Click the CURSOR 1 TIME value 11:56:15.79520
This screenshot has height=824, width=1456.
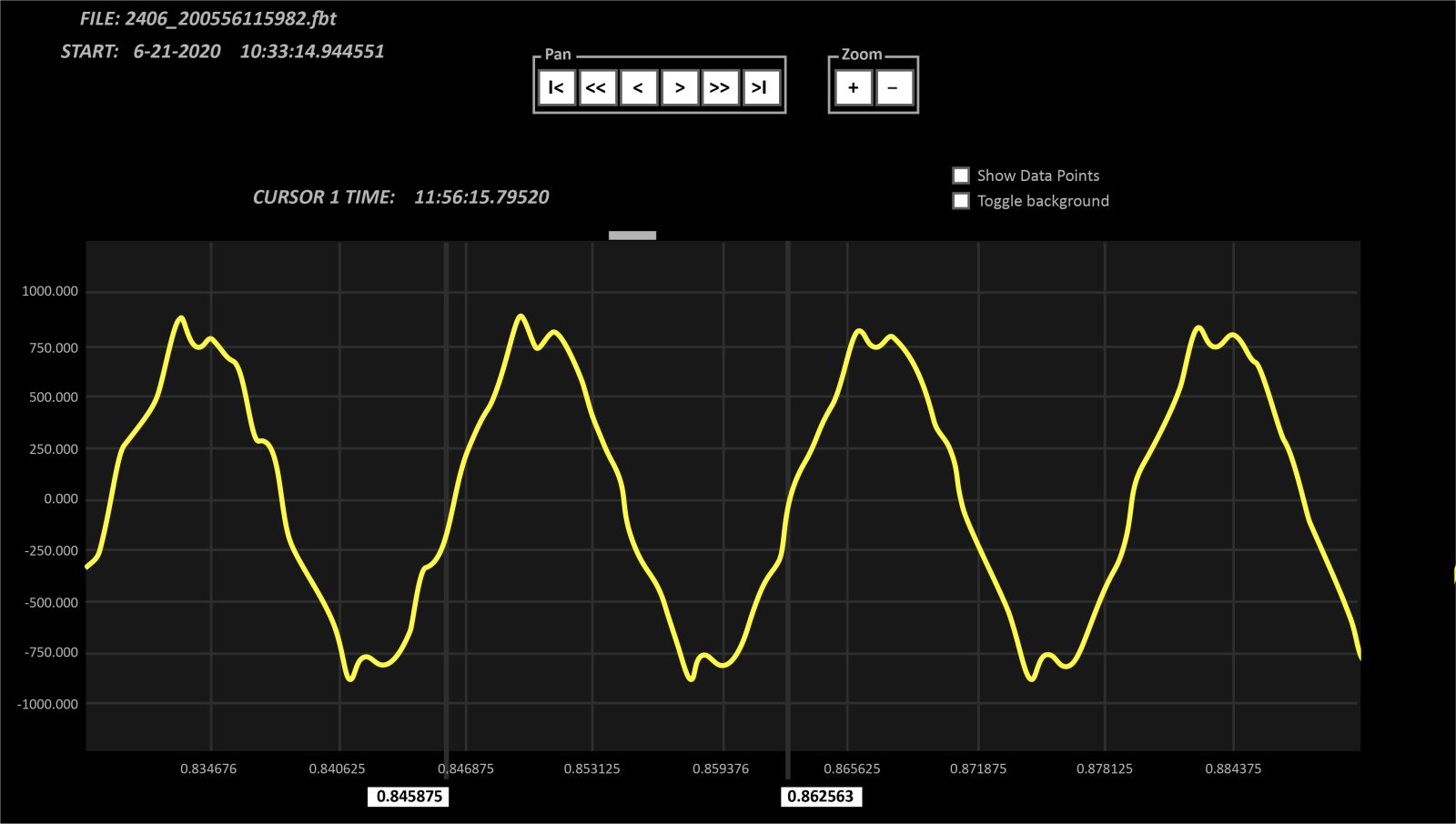pyautogui.click(x=481, y=197)
